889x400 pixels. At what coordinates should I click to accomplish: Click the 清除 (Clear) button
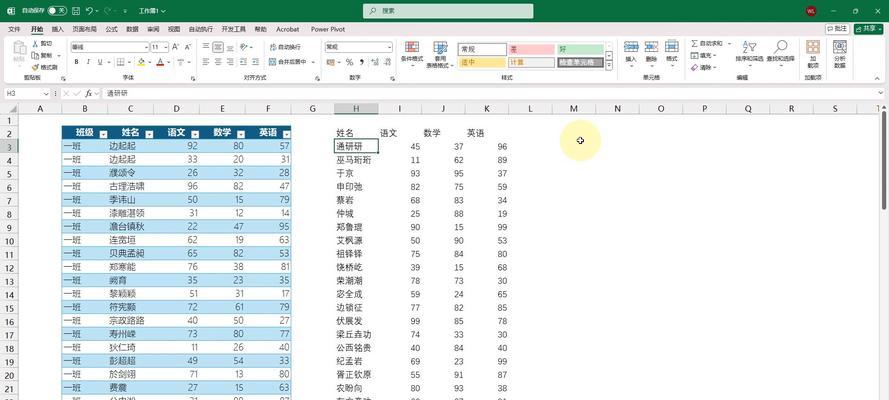704,67
